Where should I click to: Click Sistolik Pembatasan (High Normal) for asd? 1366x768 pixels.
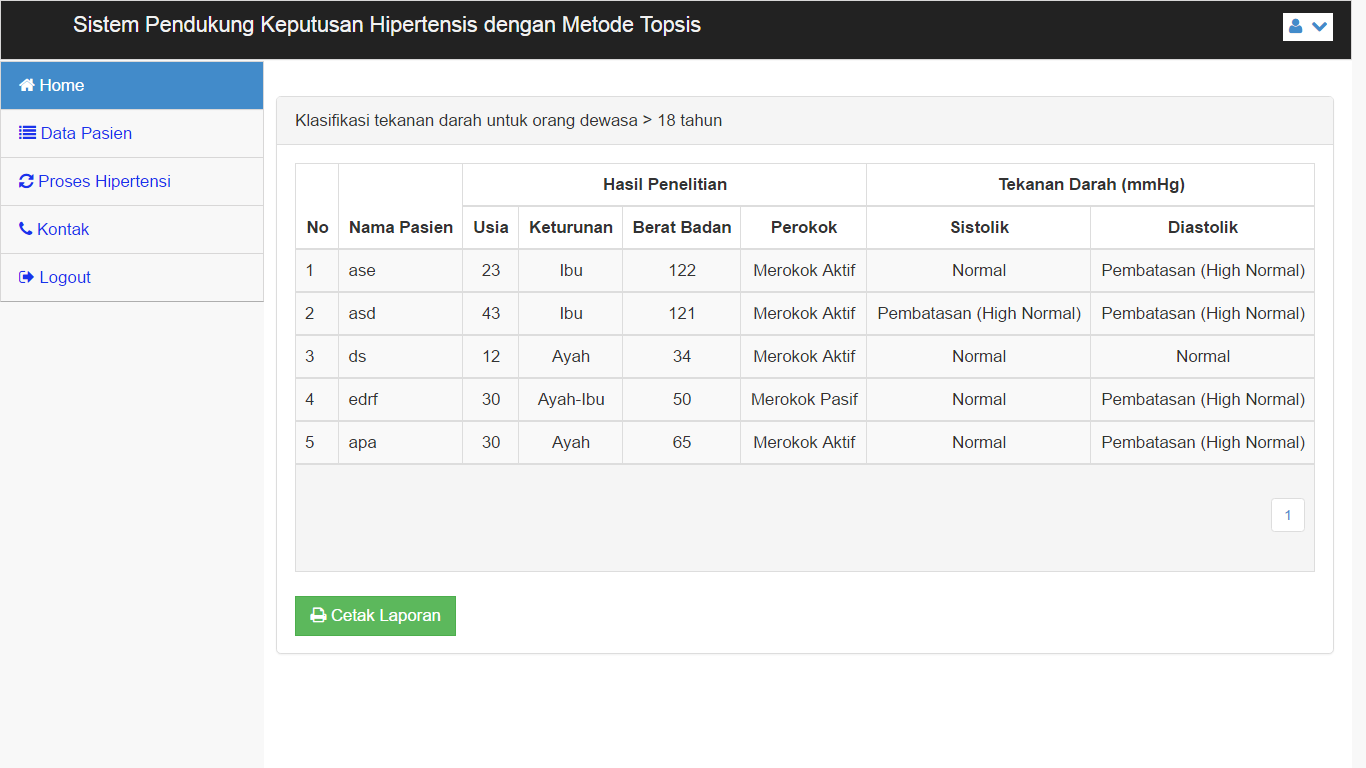point(979,313)
